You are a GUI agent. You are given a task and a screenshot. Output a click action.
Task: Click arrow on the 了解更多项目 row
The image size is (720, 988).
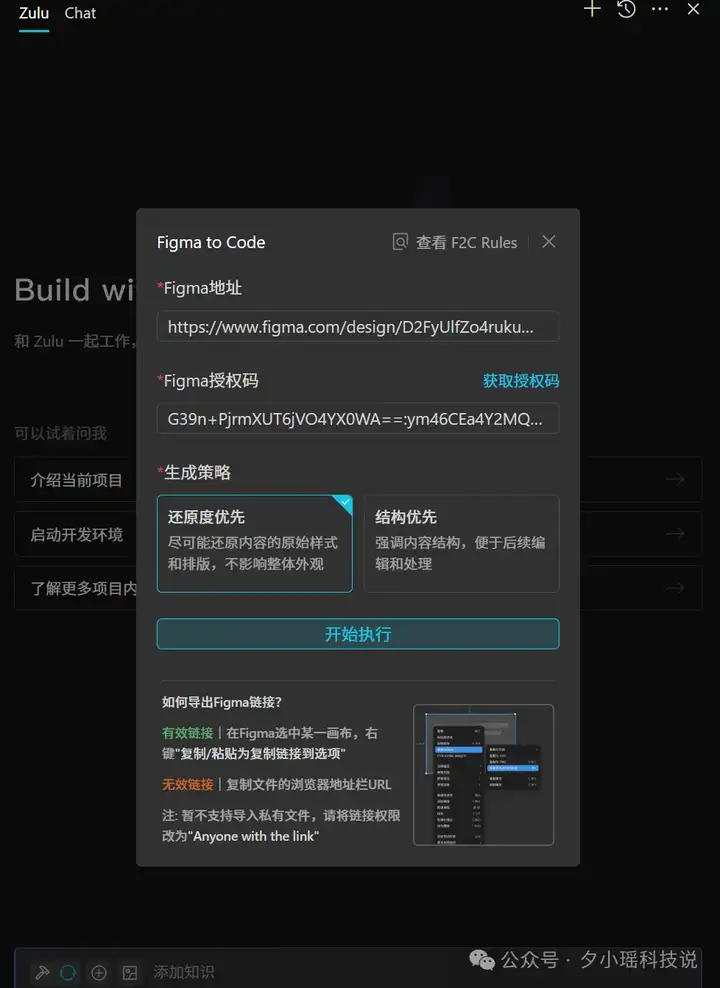pyautogui.click(x=675, y=588)
